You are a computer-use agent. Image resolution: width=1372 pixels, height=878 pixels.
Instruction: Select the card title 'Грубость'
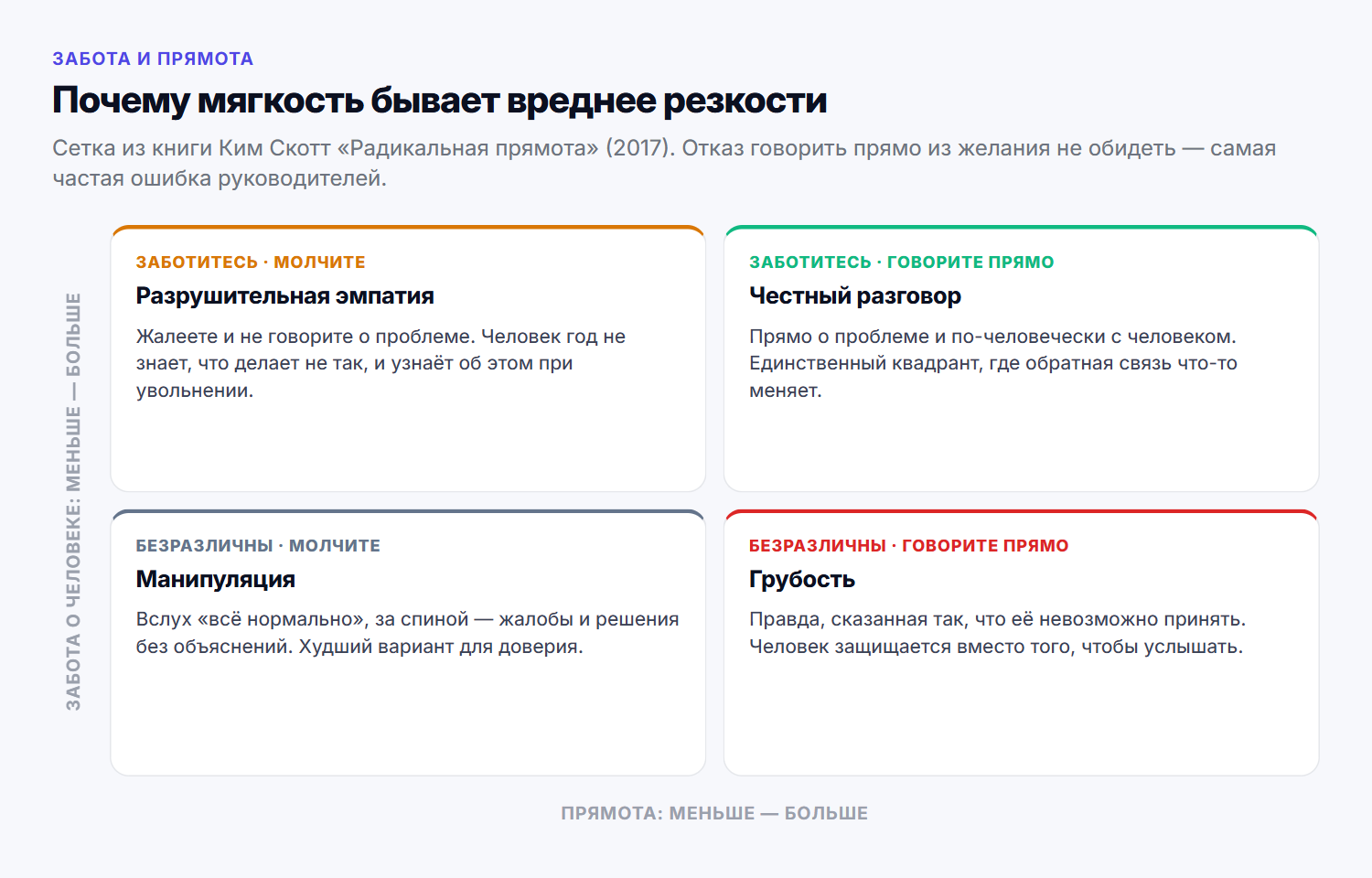tap(802, 579)
